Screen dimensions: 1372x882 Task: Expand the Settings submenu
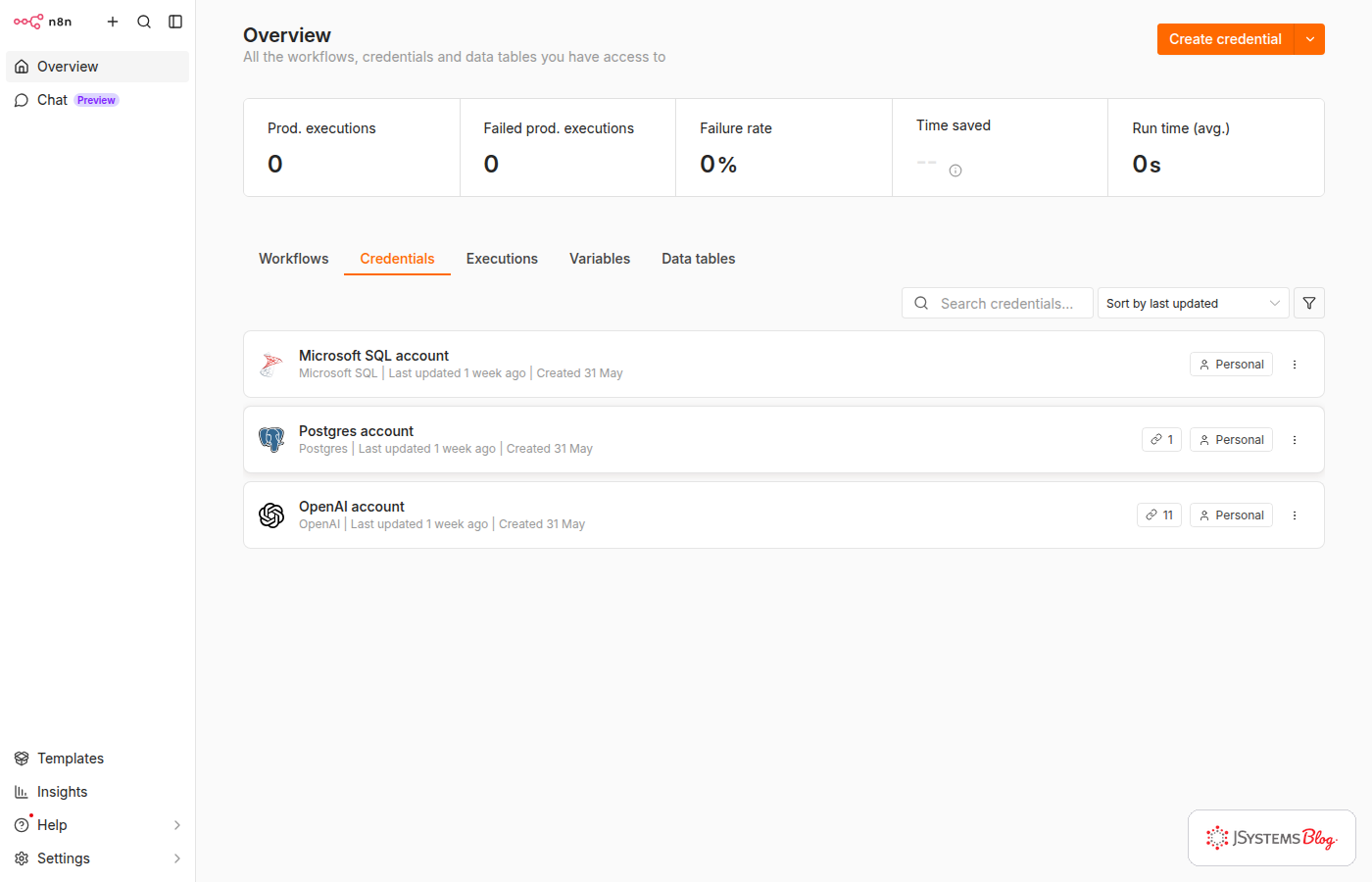point(177,858)
